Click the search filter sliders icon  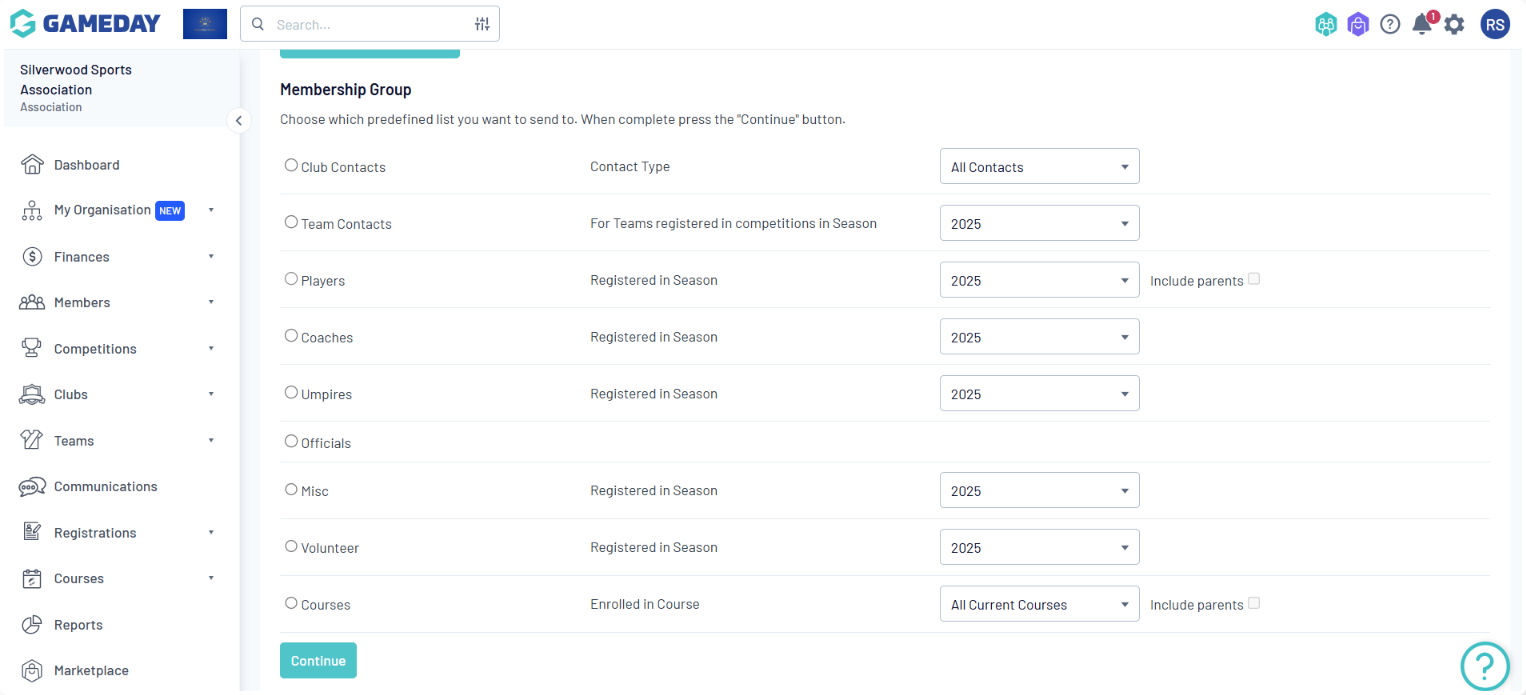click(482, 24)
